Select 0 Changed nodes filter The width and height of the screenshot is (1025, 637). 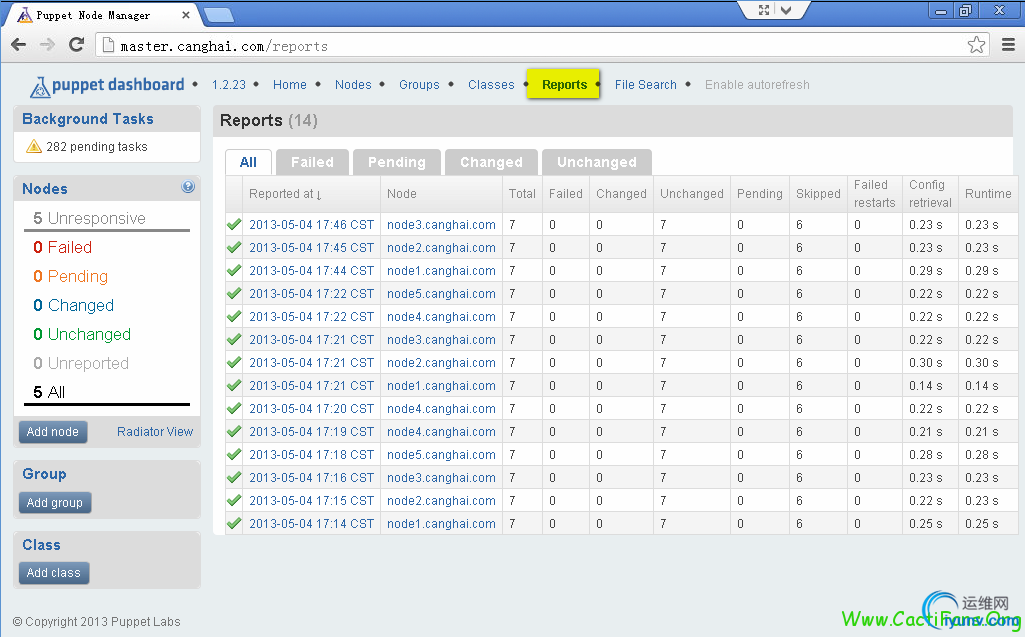[x=74, y=305]
